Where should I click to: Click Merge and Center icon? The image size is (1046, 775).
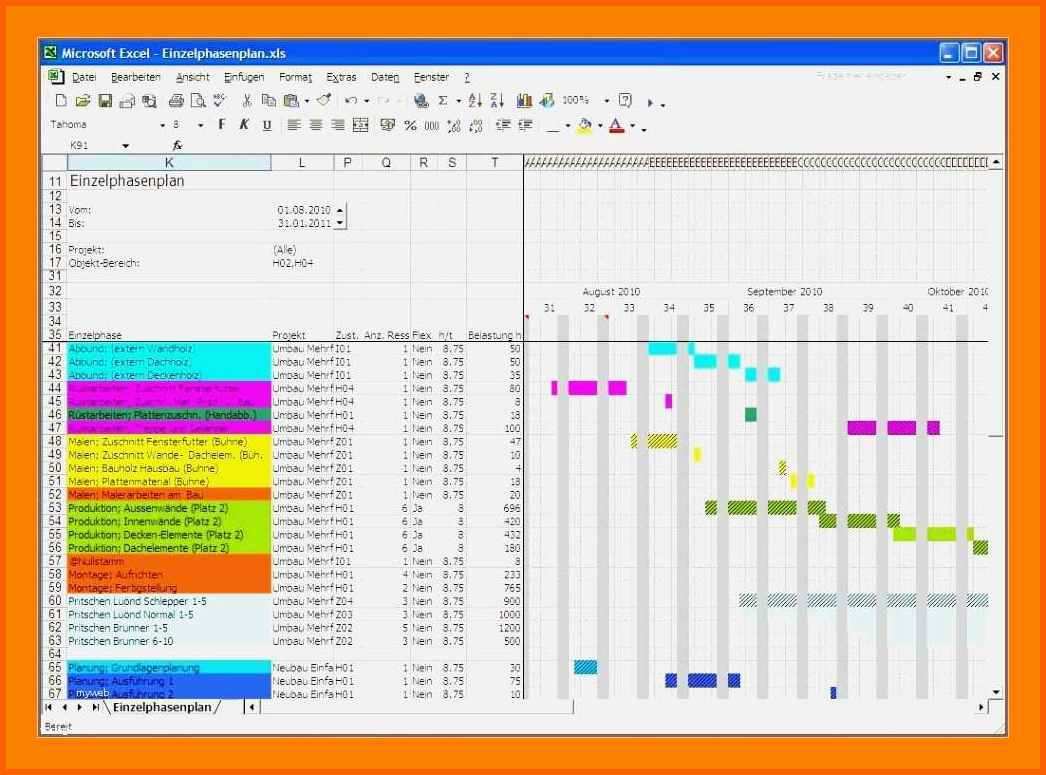tap(361, 125)
